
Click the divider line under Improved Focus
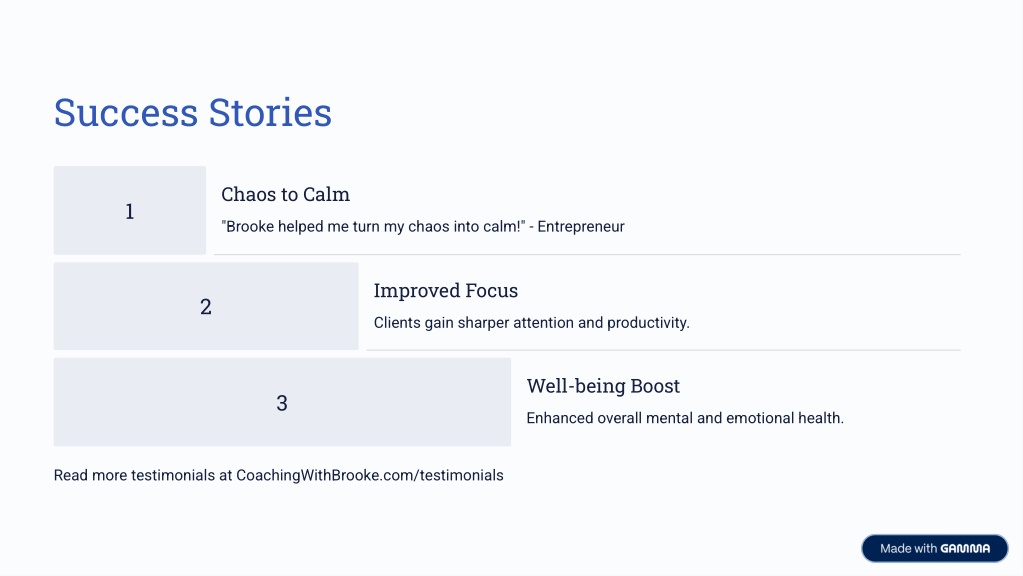pyautogui.click(x=664, y=350)
